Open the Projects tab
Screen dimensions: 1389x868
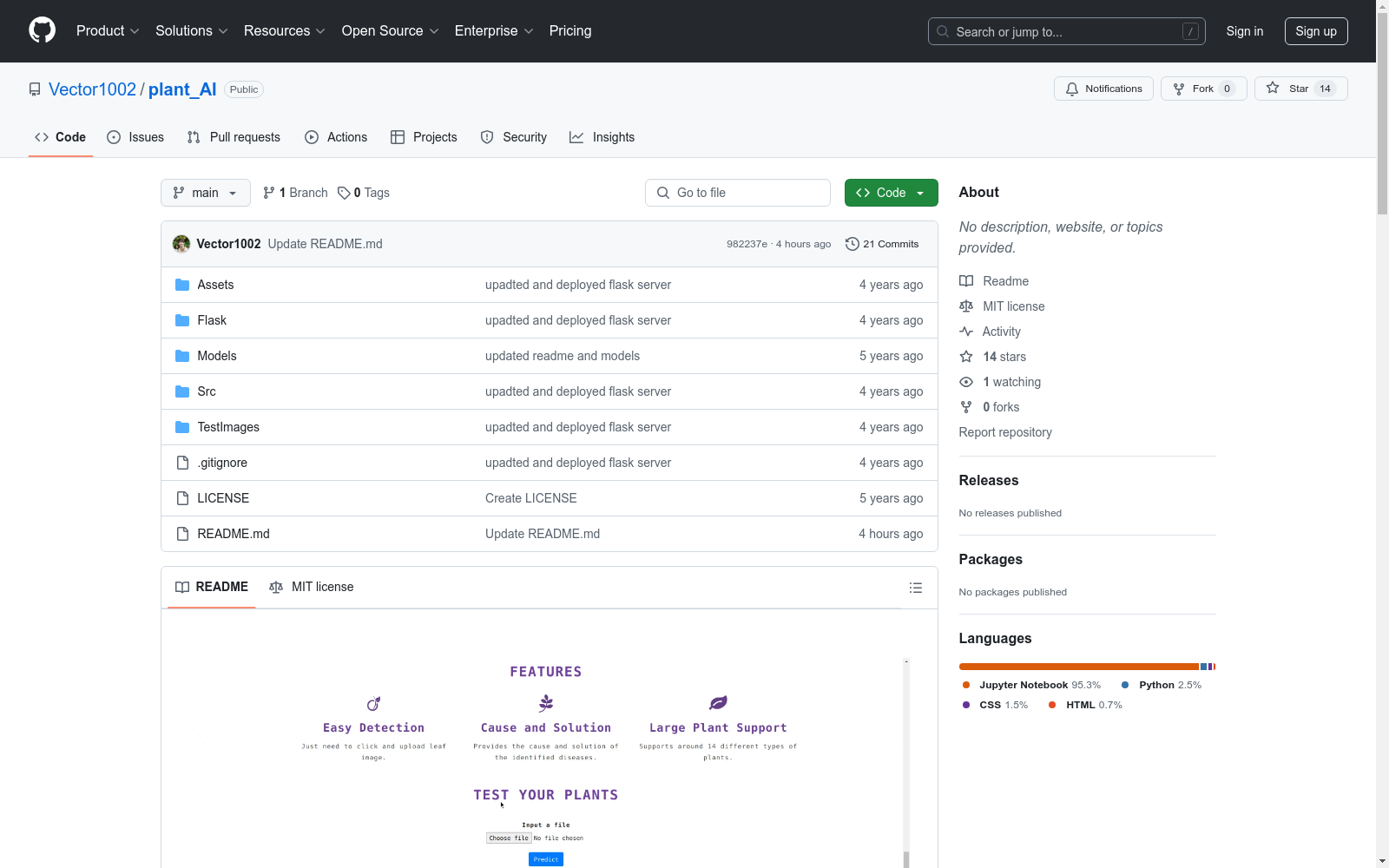pyautogui.click(x=424, y=137)
